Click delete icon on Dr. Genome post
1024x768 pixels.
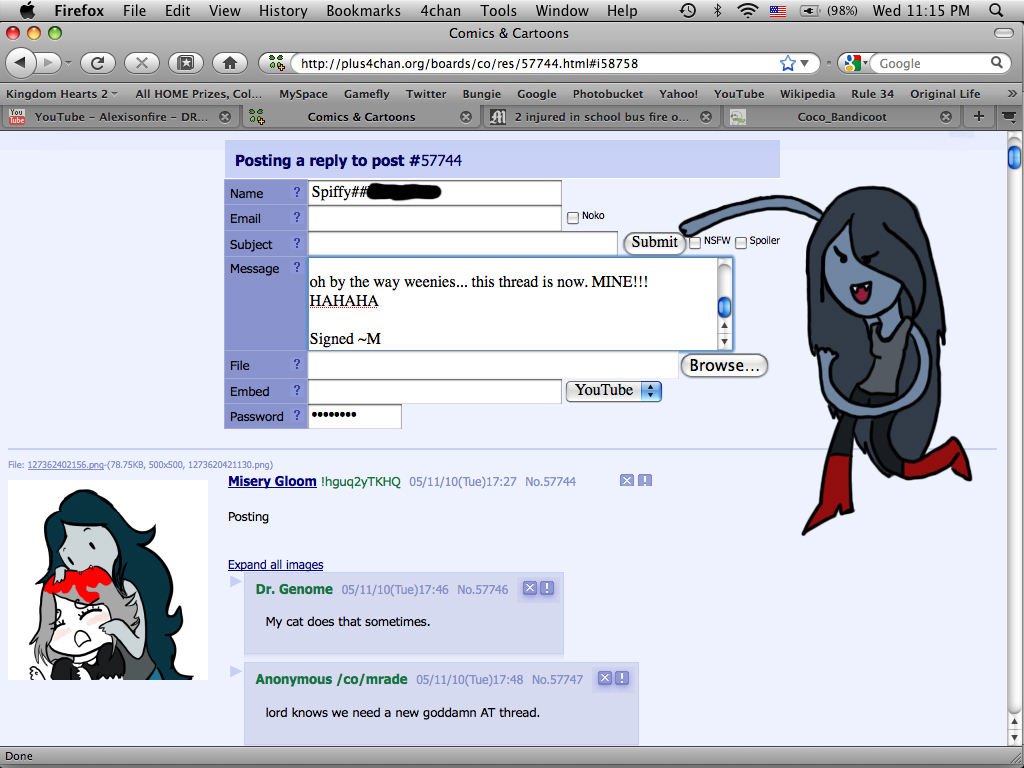click(x=530, y=588)
